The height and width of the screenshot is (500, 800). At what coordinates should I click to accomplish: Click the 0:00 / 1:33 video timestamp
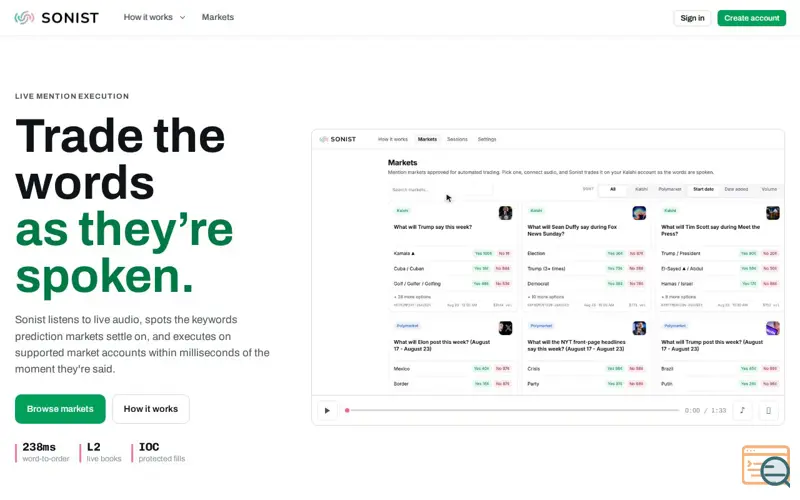point(705,410)
